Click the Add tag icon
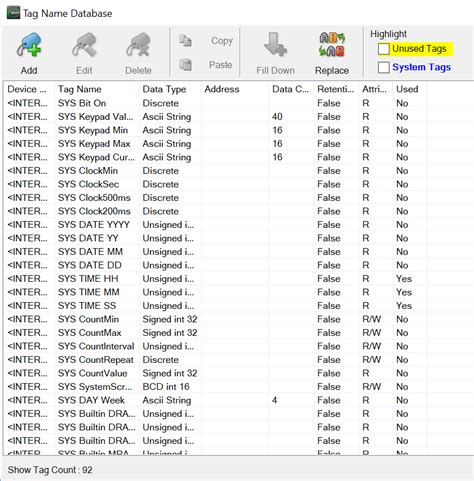 click(29, 46)
